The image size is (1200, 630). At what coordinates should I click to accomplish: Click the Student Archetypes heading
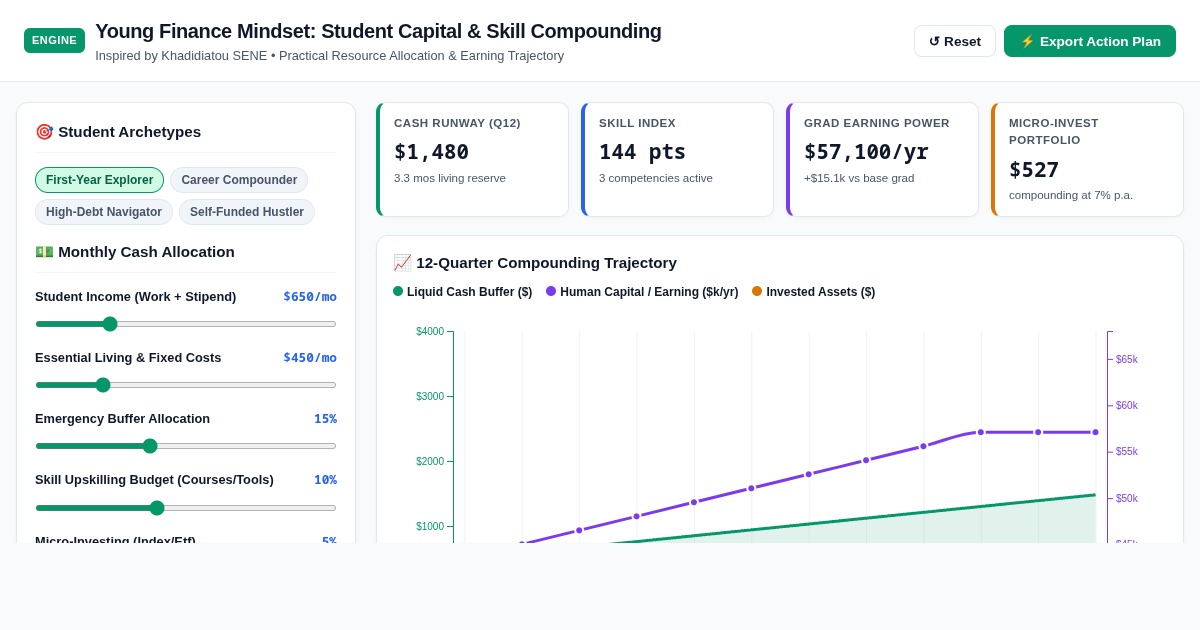click(x=118, y=132)
